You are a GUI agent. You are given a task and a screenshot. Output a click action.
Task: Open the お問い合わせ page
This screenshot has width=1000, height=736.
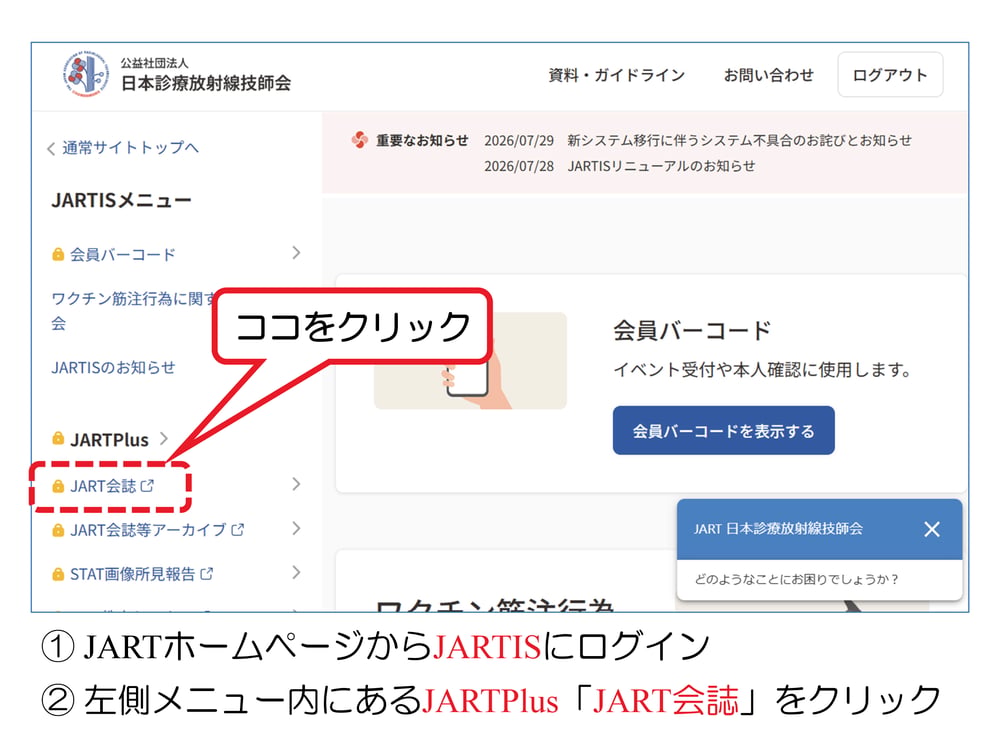pyautogui.click(x=768, y=75)
